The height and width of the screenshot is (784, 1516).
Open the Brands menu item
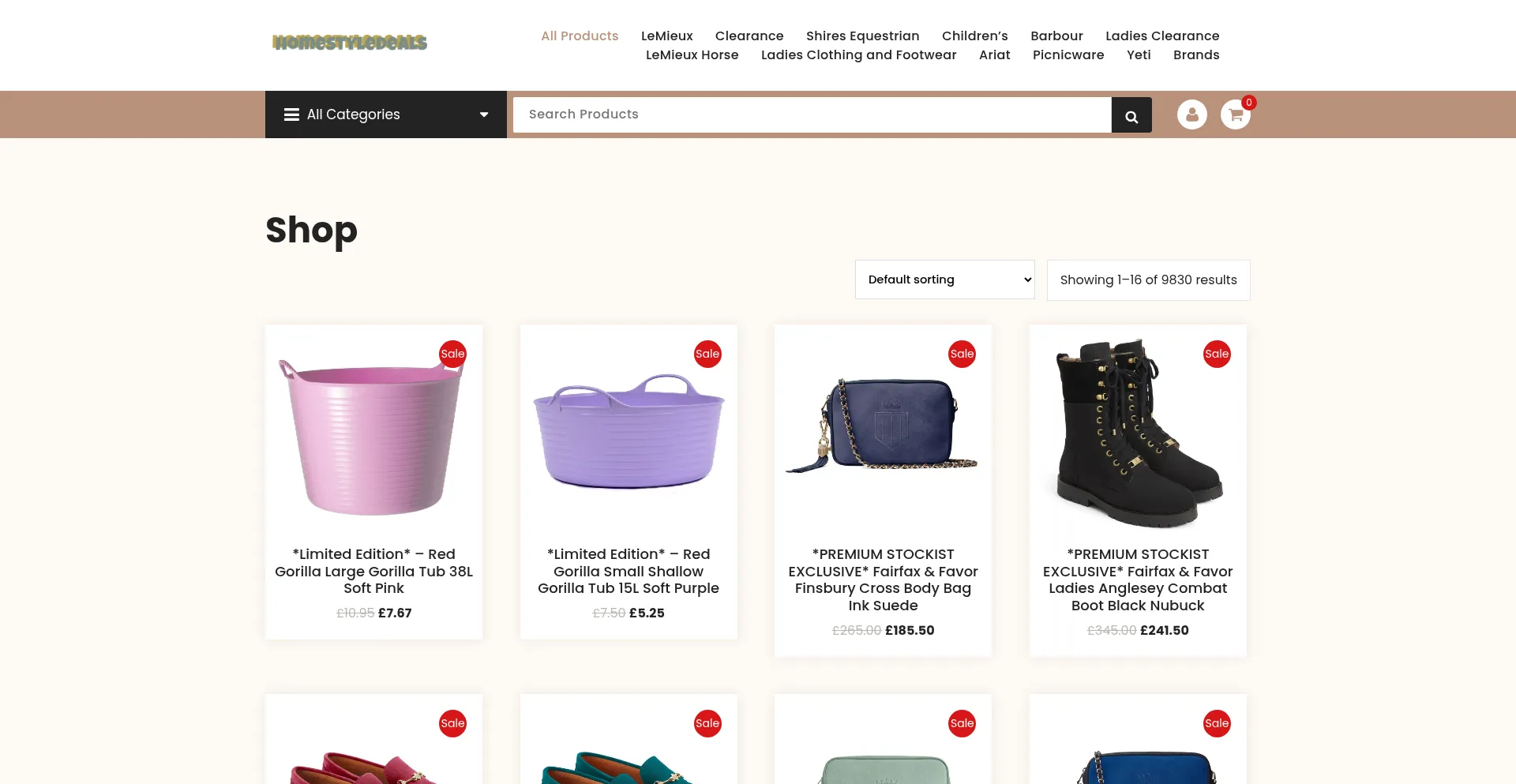[1196, 54]
